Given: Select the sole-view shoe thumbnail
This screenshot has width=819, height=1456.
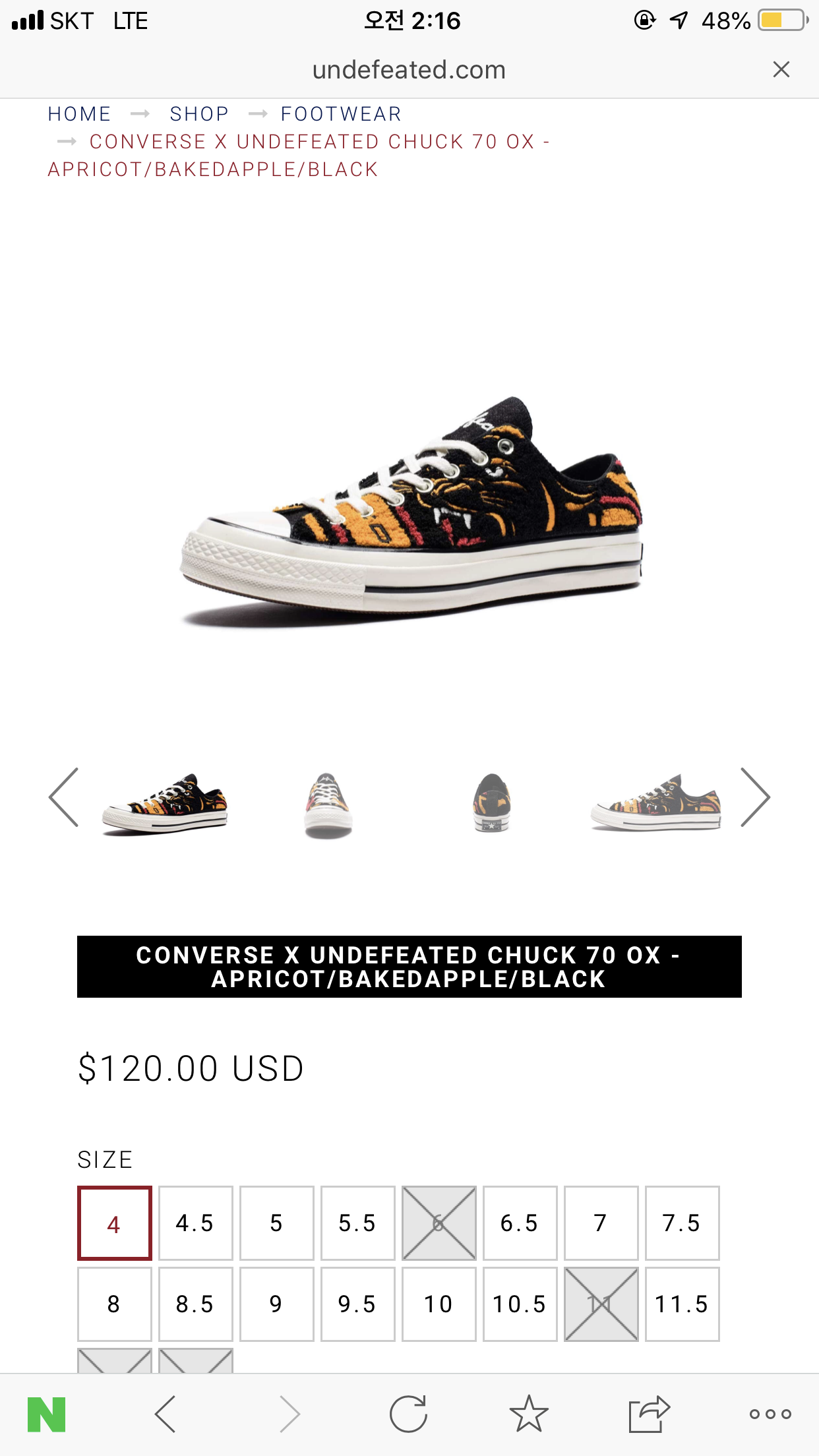Looking at the screenshot, I should click(491, 803).
